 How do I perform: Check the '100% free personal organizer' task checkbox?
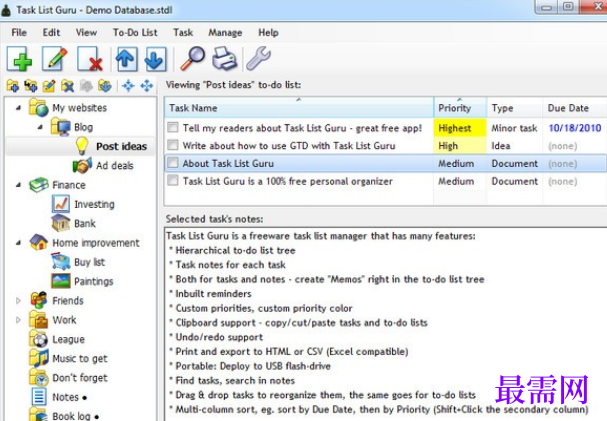point(173,181)
